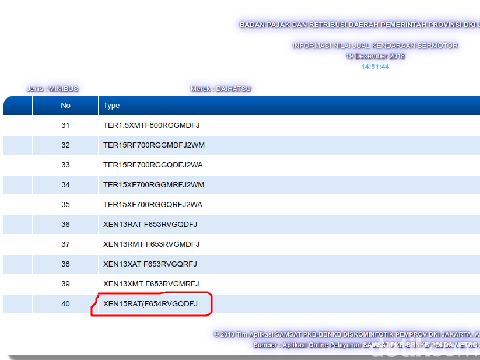Select the XEN13RMT Type value in row 37
Image resolution: width=480 pixels, height=360 pixels.
click(x=151, y=244)
